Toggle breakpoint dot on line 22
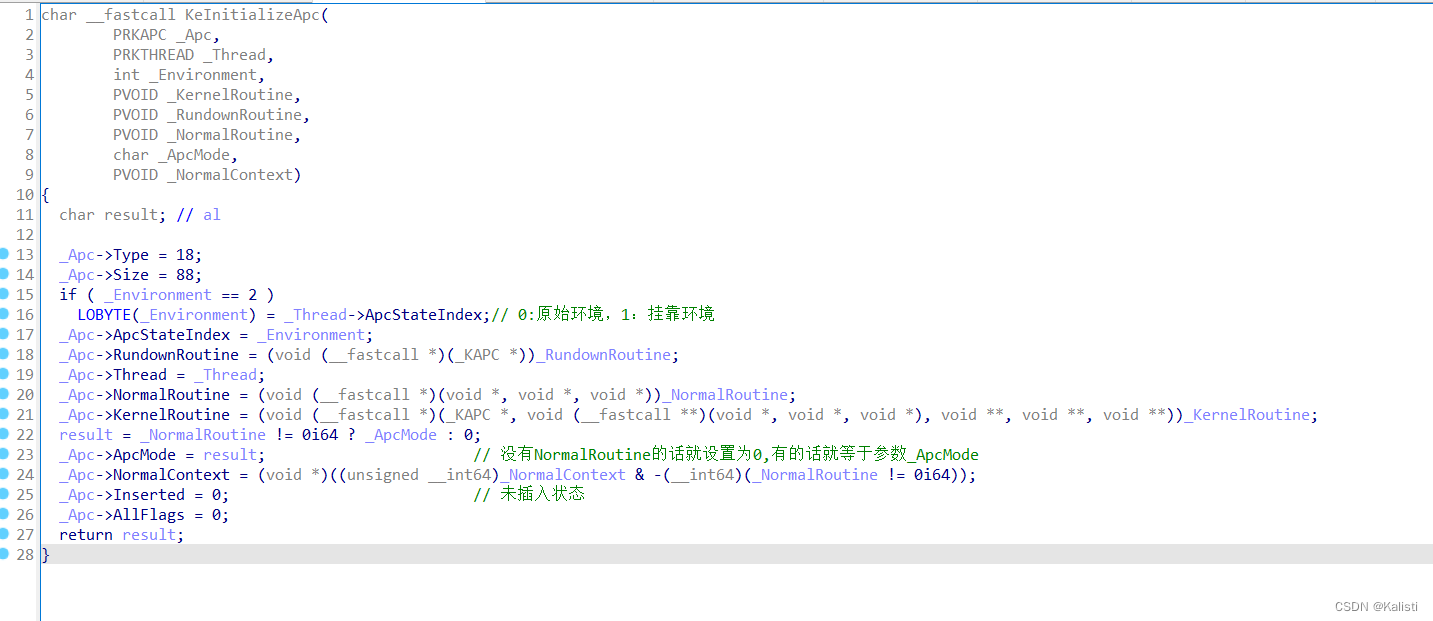Viewport: 1433px width, 621px height. (4, 434)
